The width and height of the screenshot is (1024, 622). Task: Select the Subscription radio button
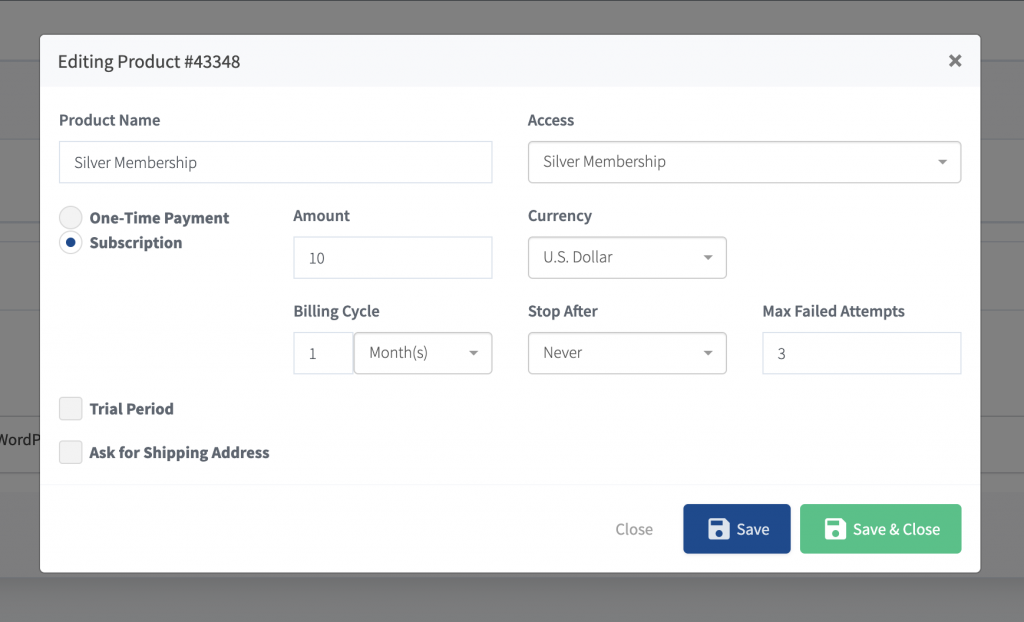[71, 242]
